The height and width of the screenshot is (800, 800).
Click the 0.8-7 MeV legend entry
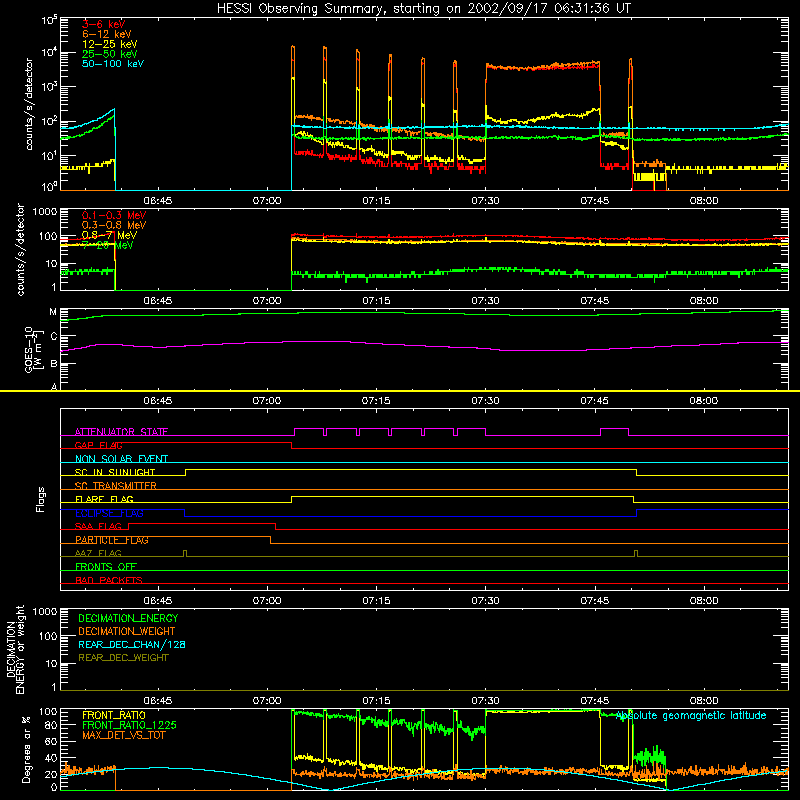pyautogui.click(x=109, y=235)
